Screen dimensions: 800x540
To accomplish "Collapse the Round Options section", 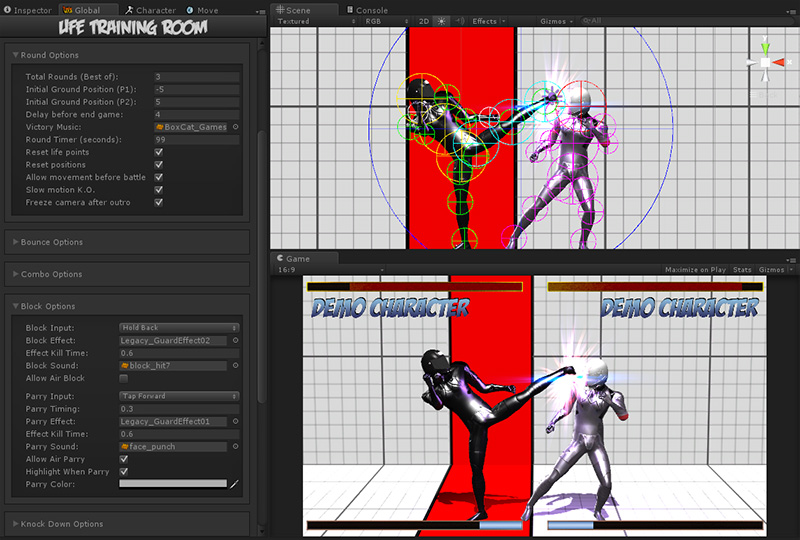I will tap(16, 55).
